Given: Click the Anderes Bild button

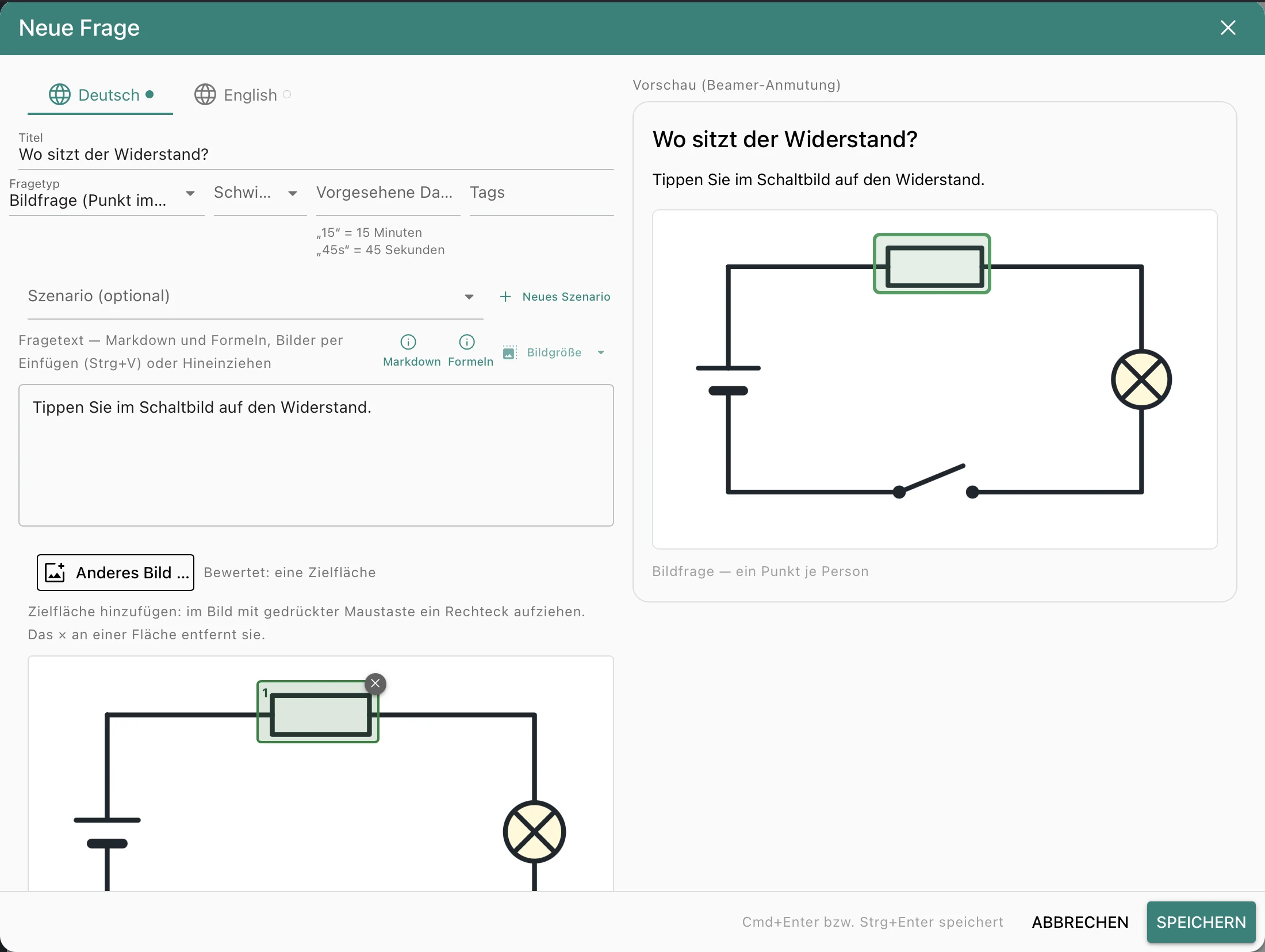Looking at the screenshot, I should [x=116, y=573].
